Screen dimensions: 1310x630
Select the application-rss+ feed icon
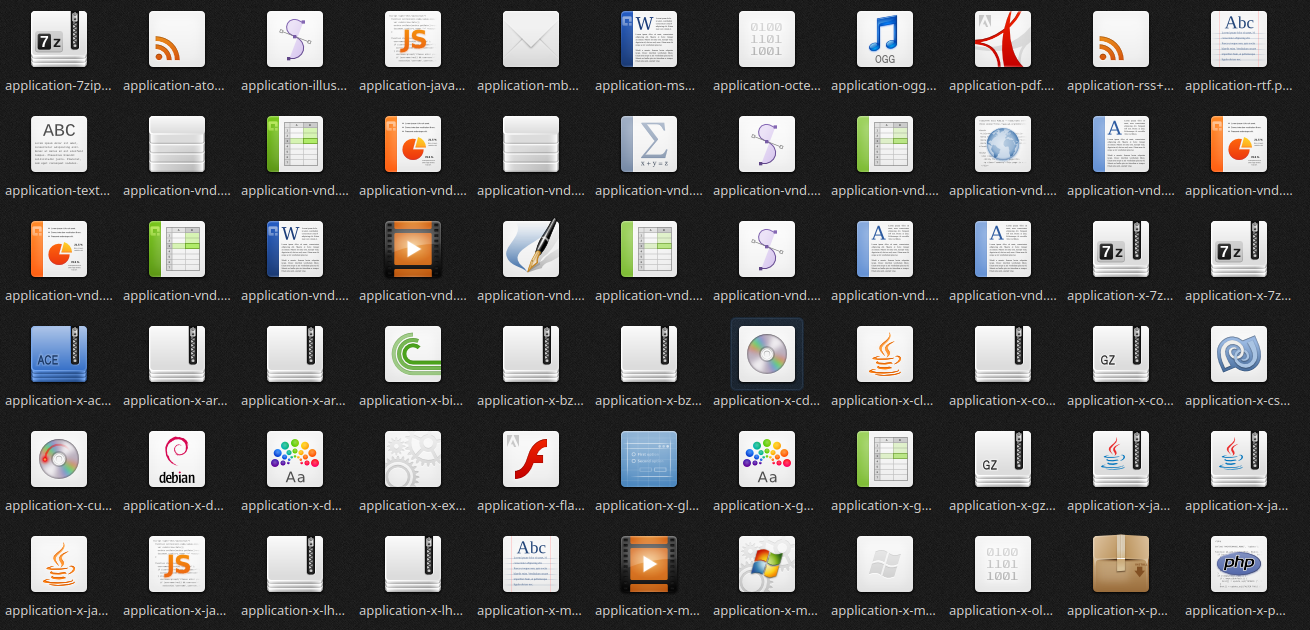pyautogui.click(x=1121, y=39)
